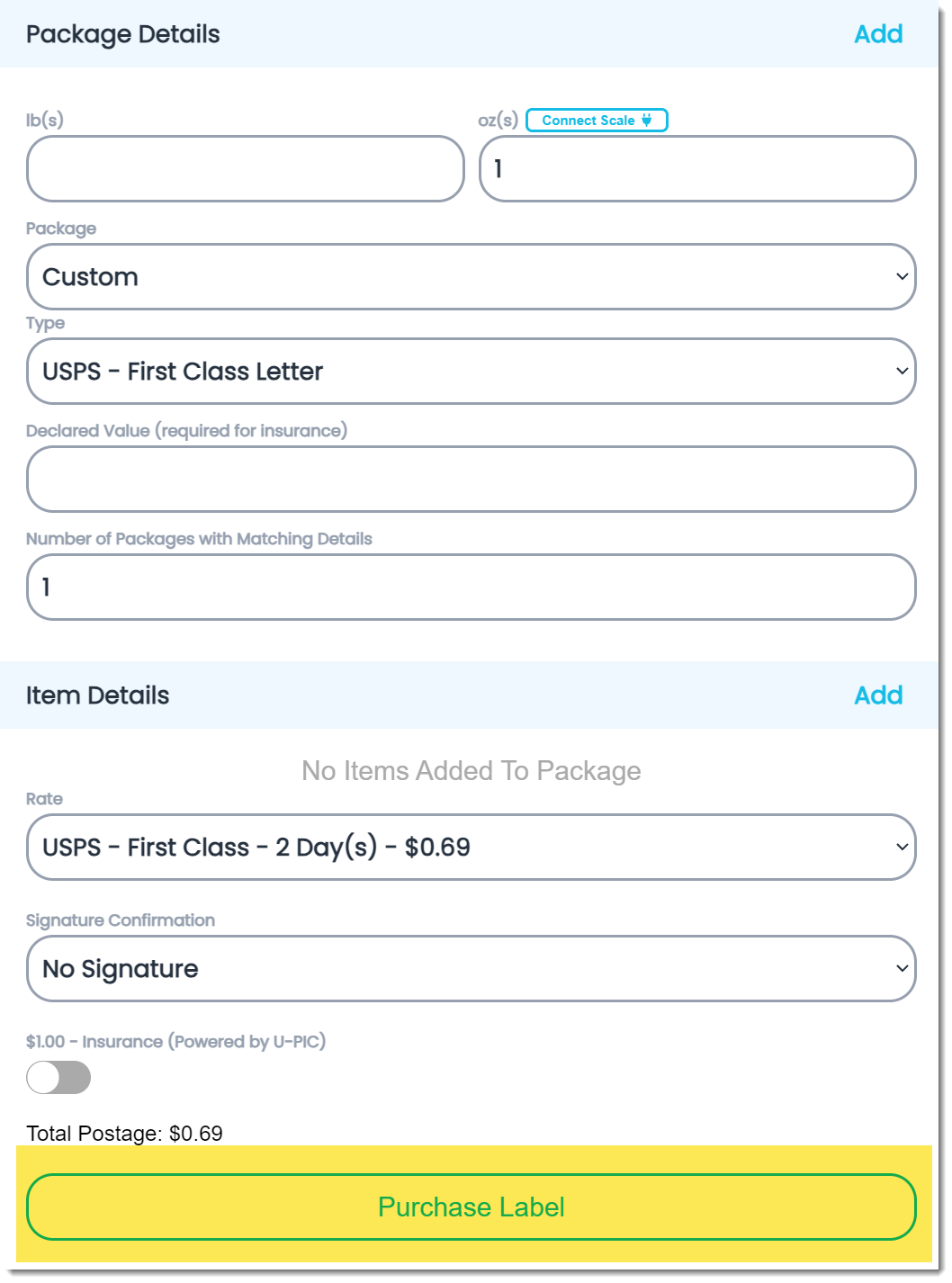The height and width of the screenshot is (1283, 952).
Task: Click the Connect Scale button
Action: coord(596,120)
